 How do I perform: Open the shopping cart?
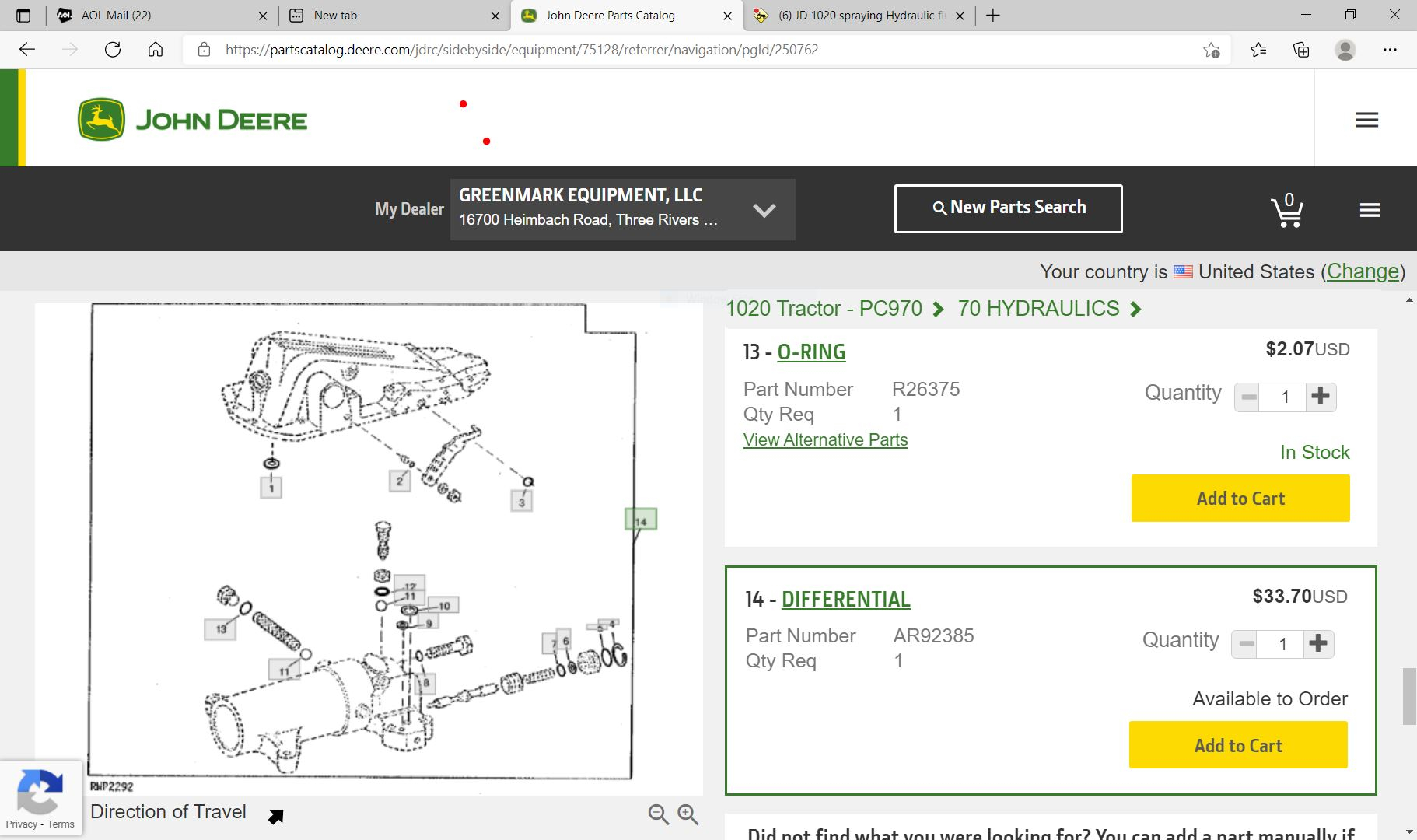tap(1287, 209)
